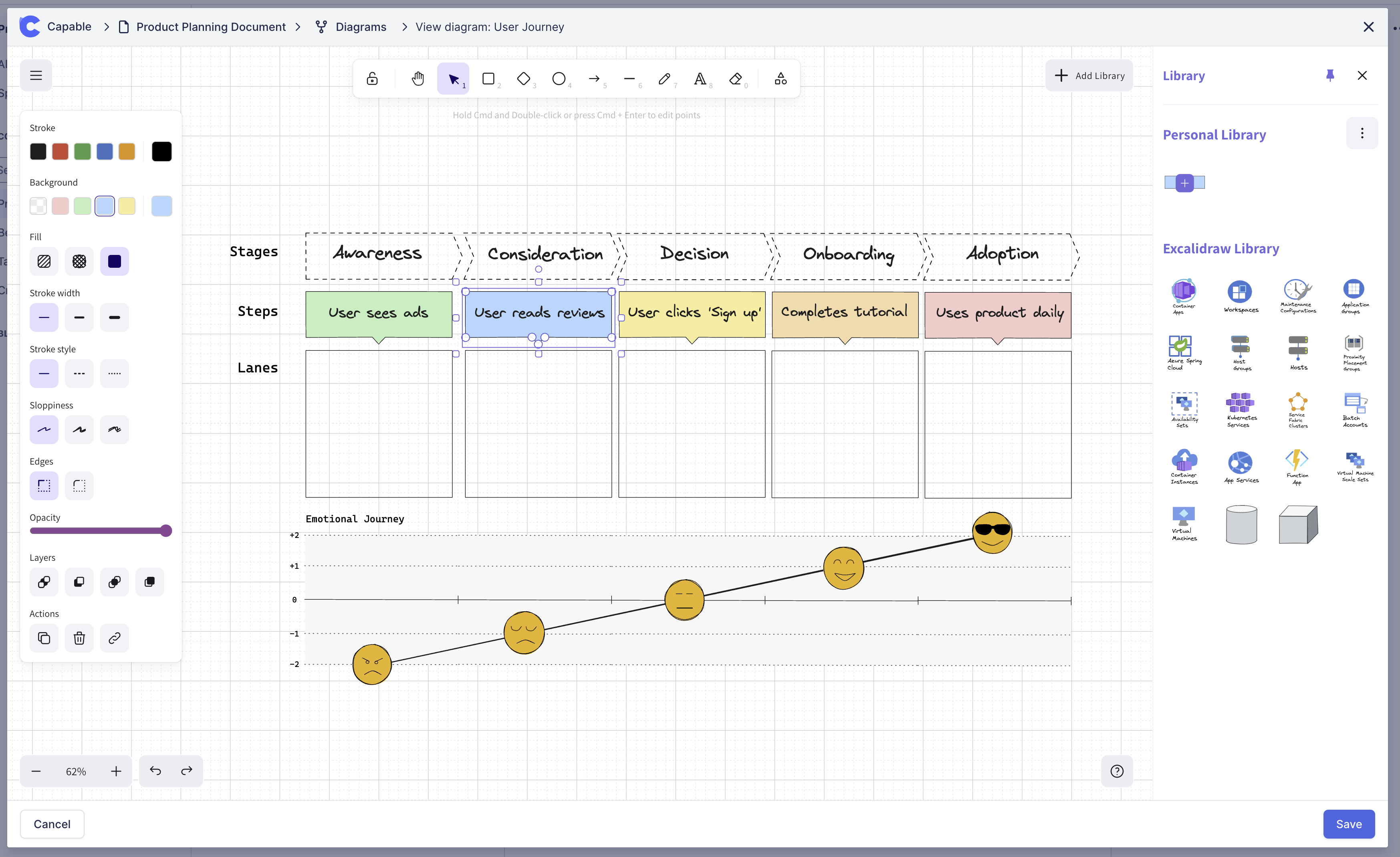Click the duplicate action icon

[x=44, y=638]
